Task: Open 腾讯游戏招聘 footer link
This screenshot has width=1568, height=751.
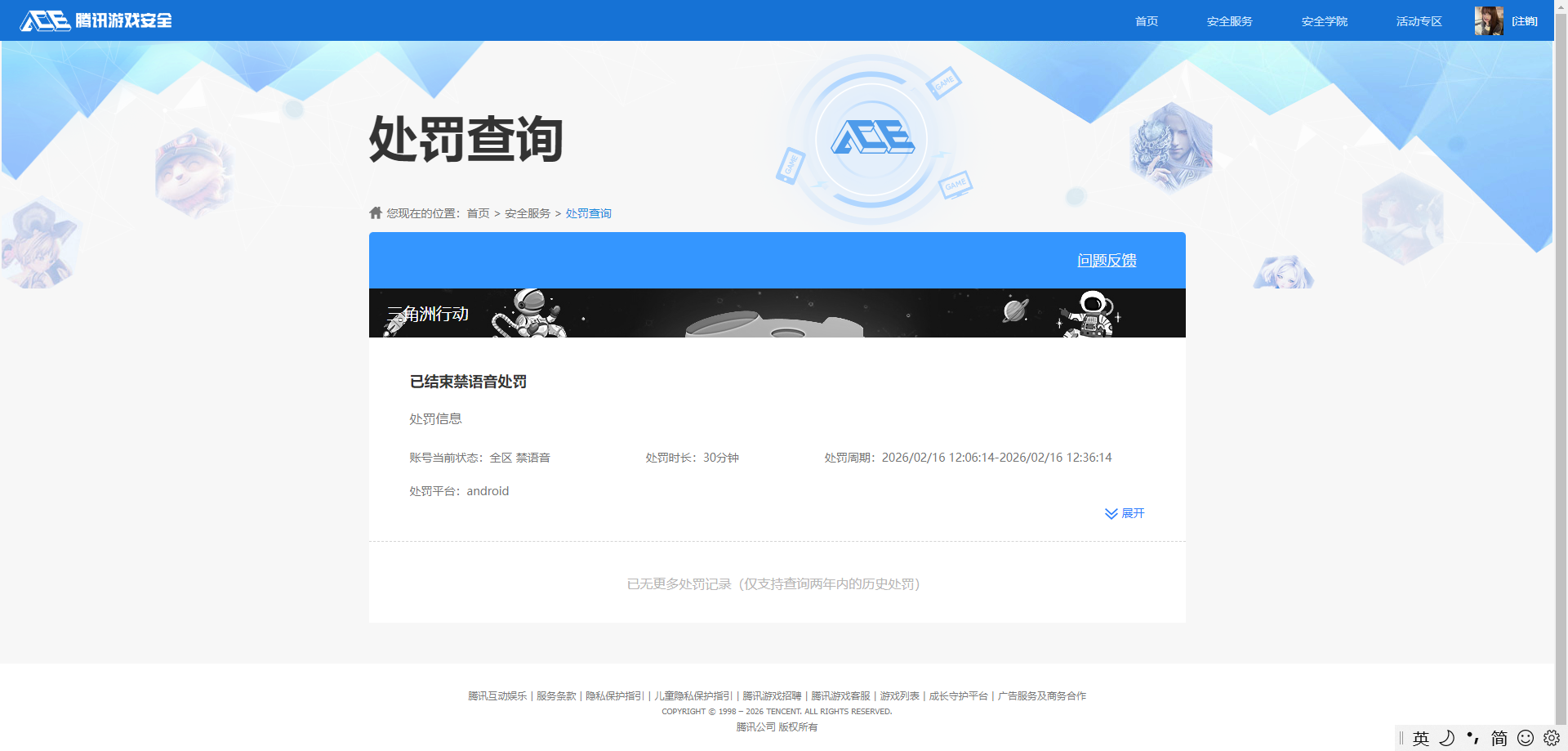Action: pyautogui.click(x=772, y=696)
